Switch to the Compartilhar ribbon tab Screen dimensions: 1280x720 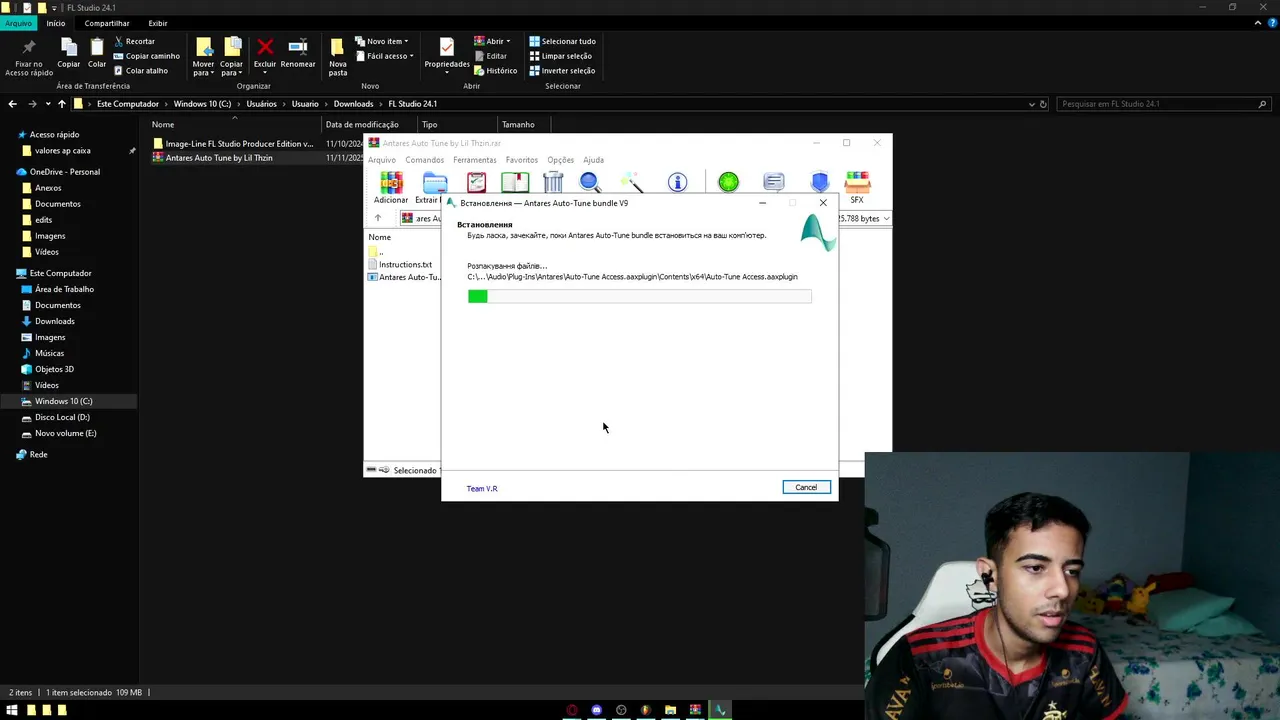107,23
